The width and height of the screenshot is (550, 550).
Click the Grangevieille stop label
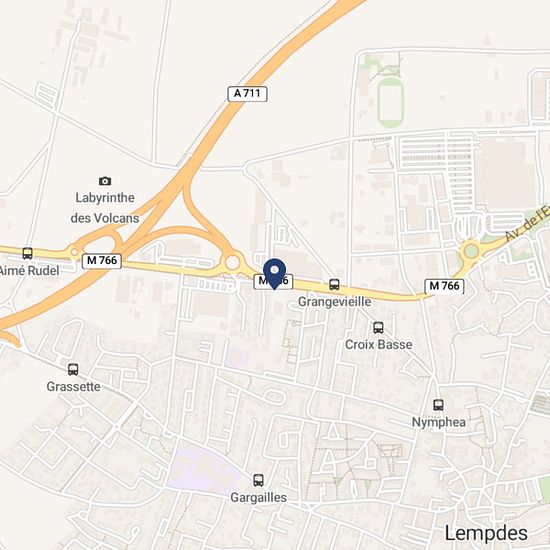334,302
